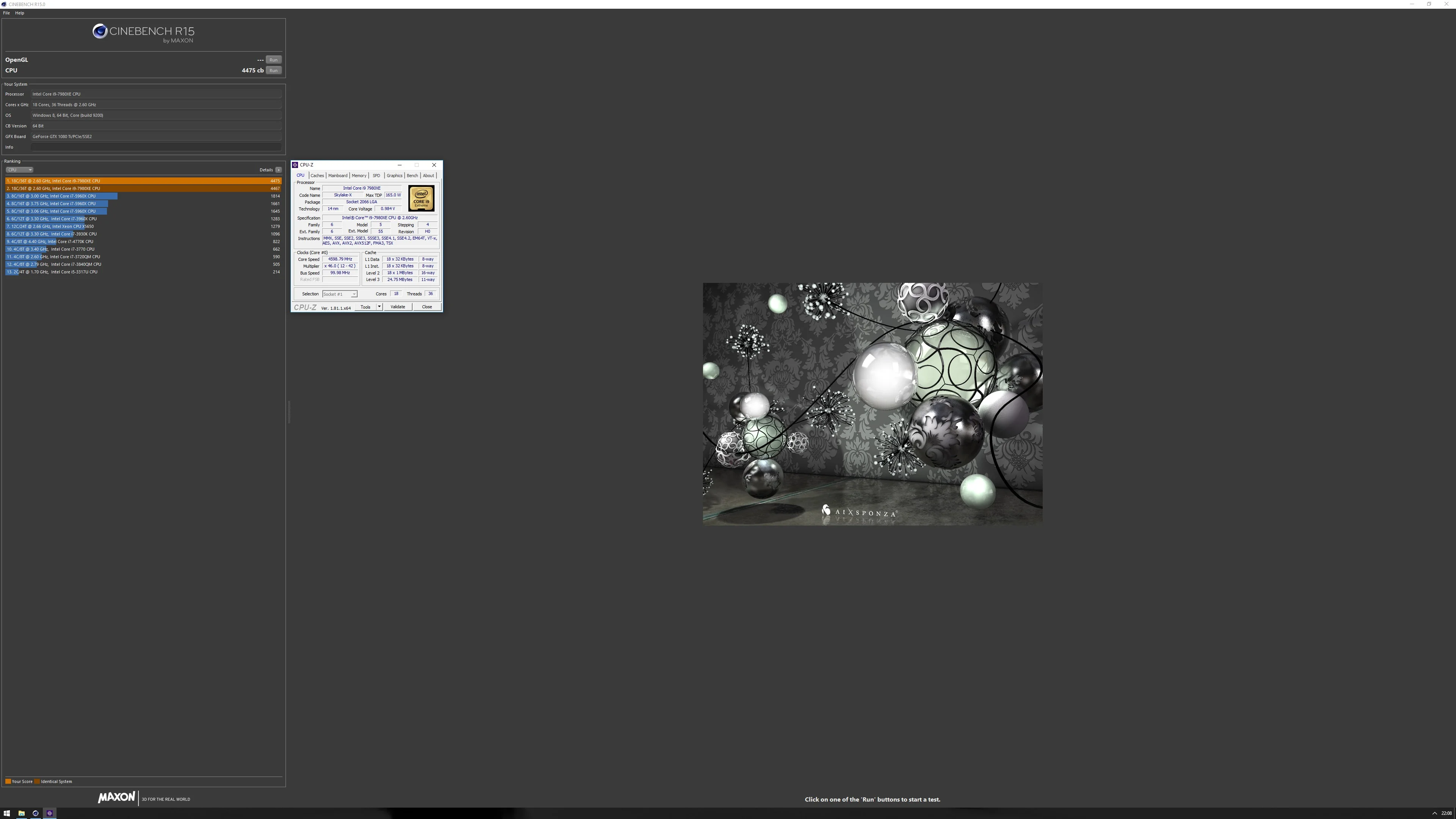Open the SPD tab in CPU-Z
Screen dimensions: 1456x819
[377, 176]
